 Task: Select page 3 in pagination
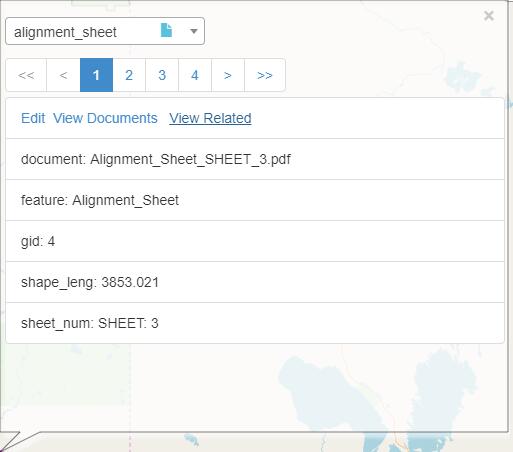click(x=162, y=75)
